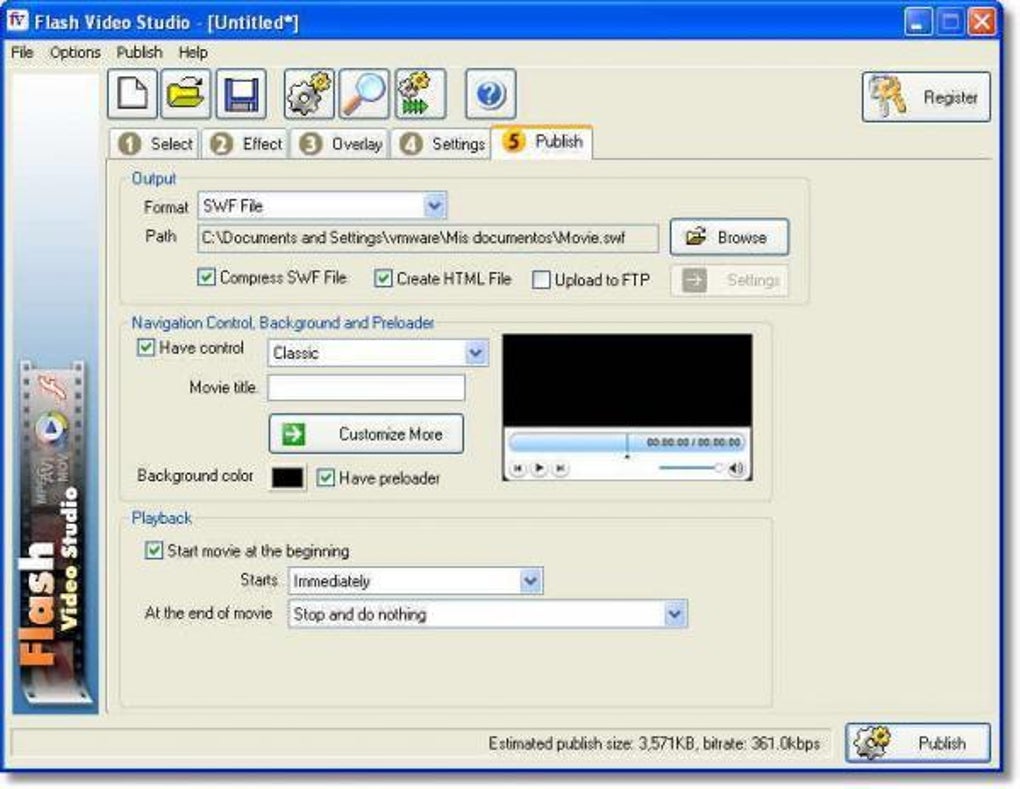Click the Estimated publish size status text
1020x789 pixels.
654,743
